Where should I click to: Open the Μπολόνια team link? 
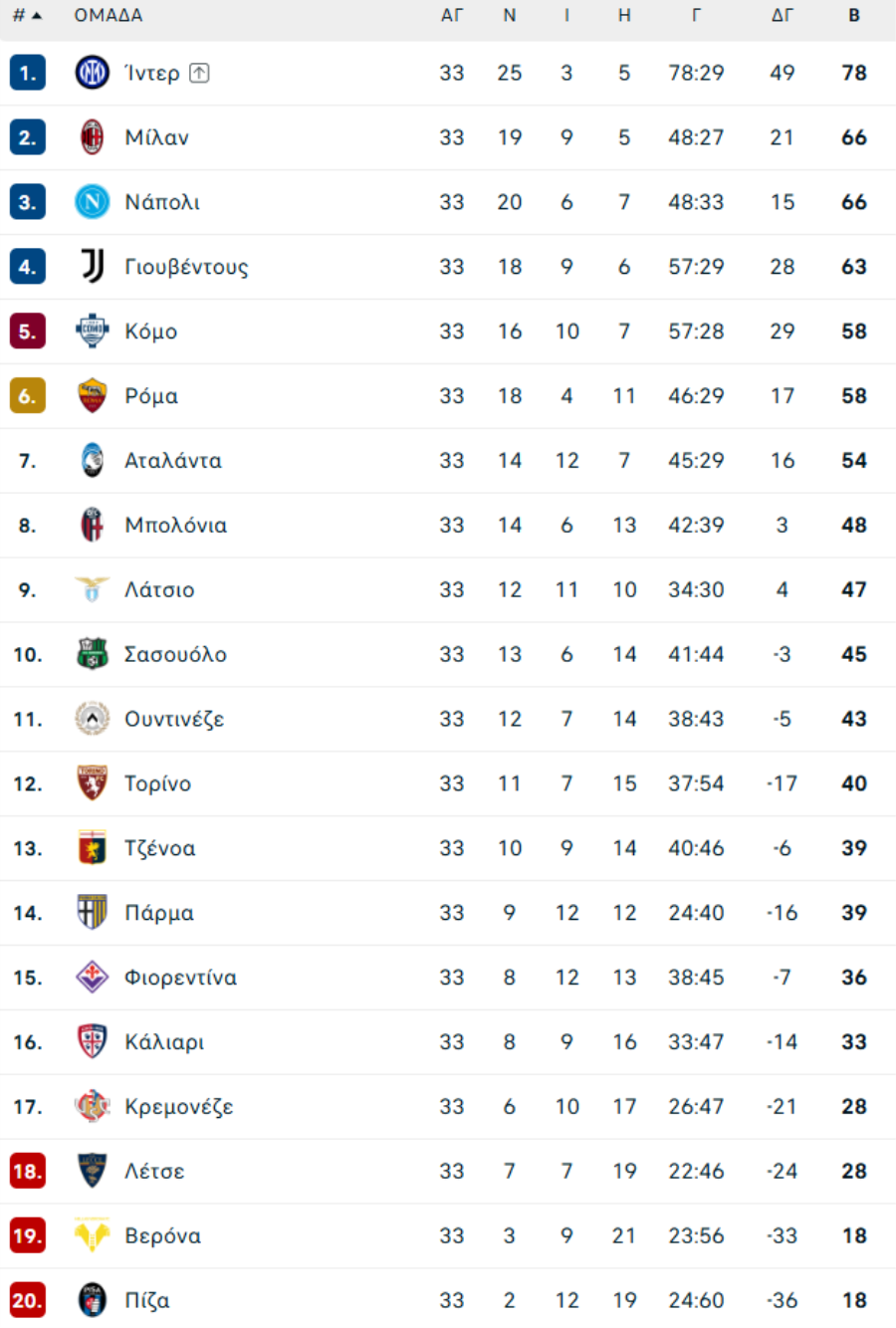click(x=175, y=526)
